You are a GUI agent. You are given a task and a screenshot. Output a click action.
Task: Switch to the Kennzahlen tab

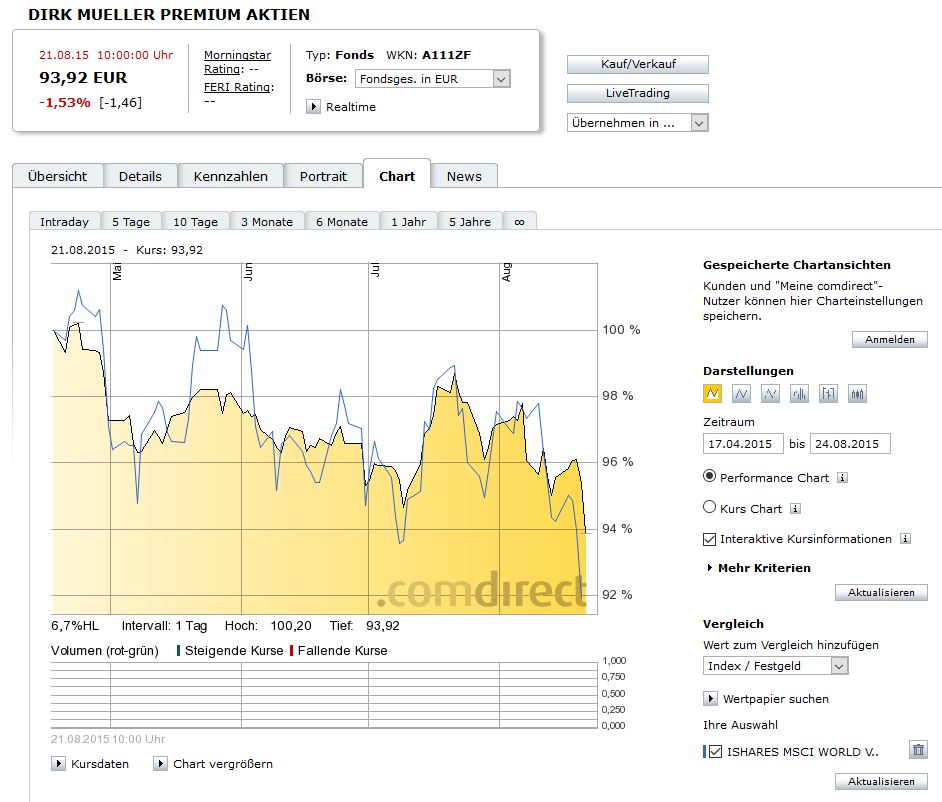tap(231, 176)
